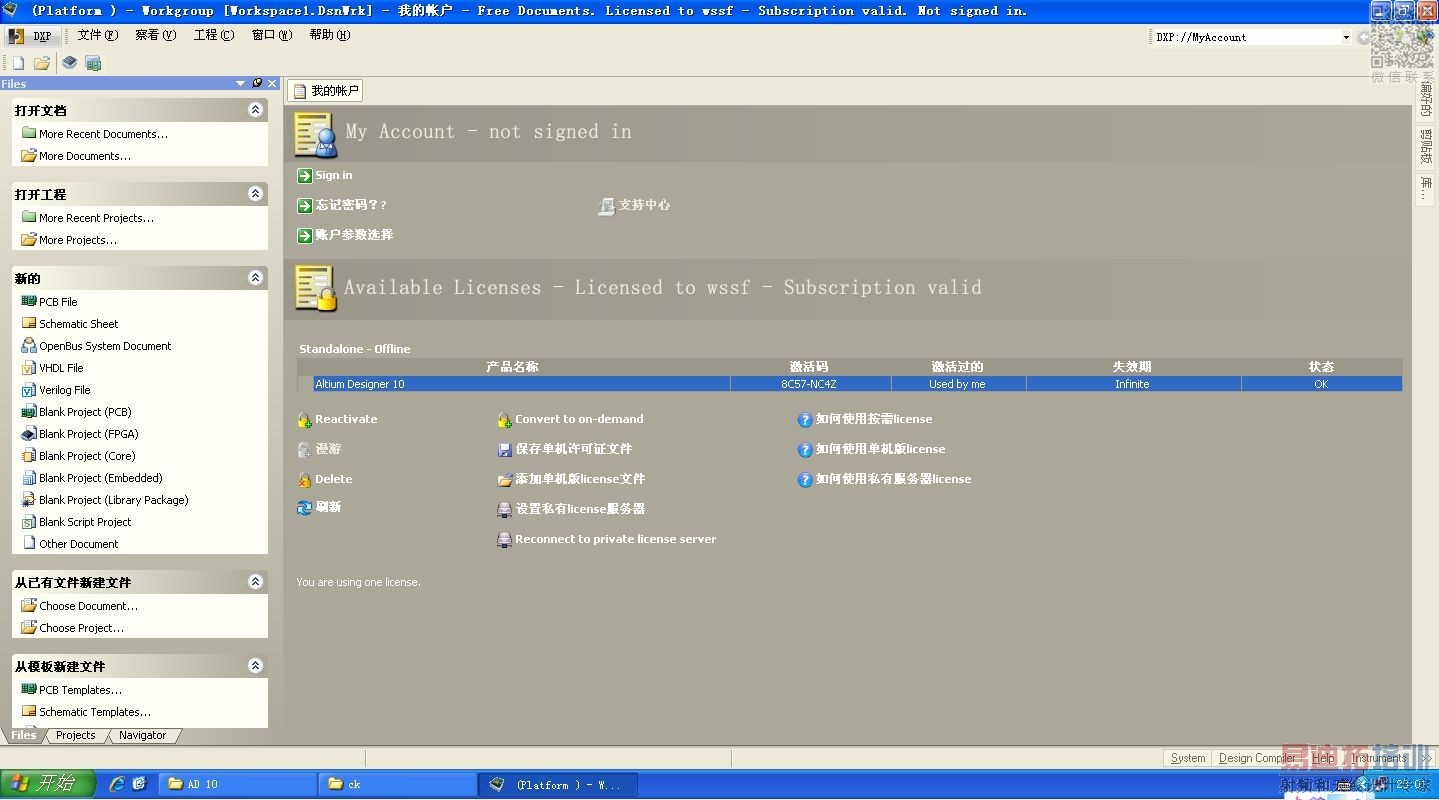The height and width of the screenshot is (800, 1439).
Task: Select Choose Project... under existing files
Action: tap(81, 628)
